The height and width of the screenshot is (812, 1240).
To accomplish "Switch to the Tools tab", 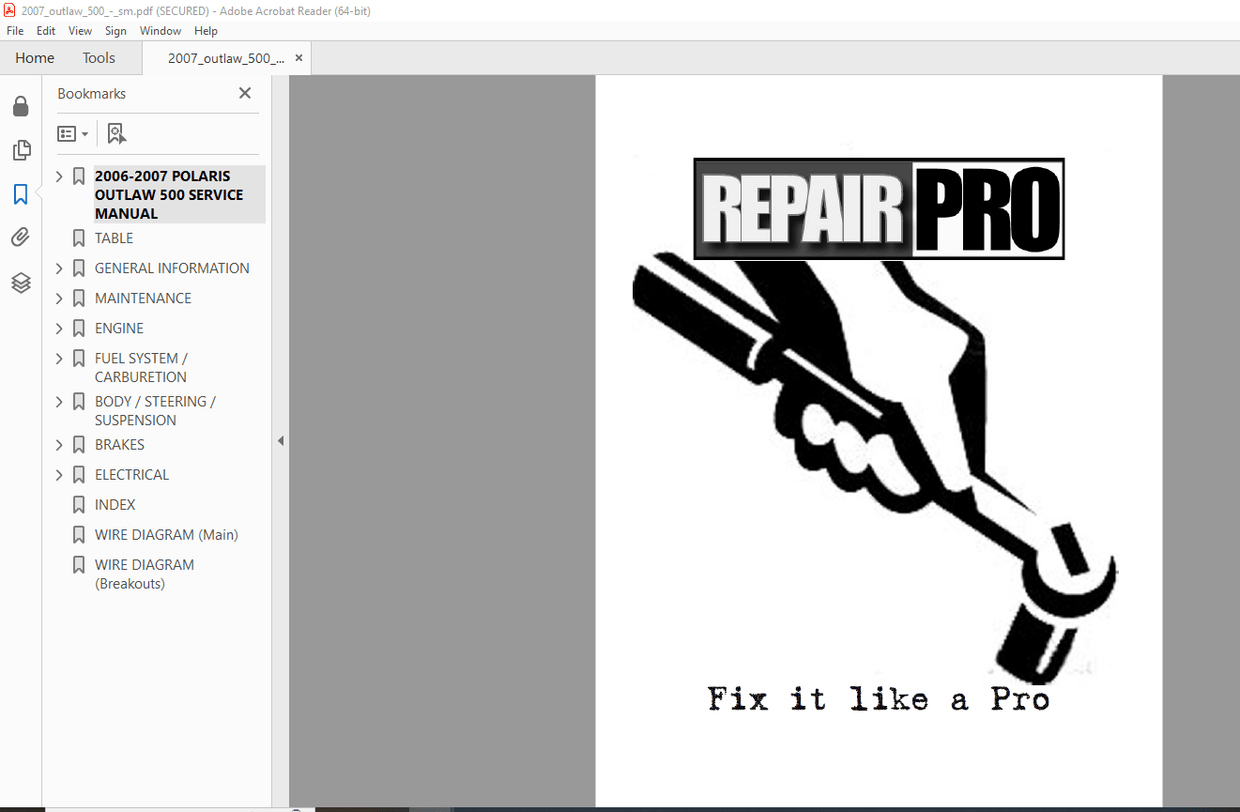I will [98, 57].
